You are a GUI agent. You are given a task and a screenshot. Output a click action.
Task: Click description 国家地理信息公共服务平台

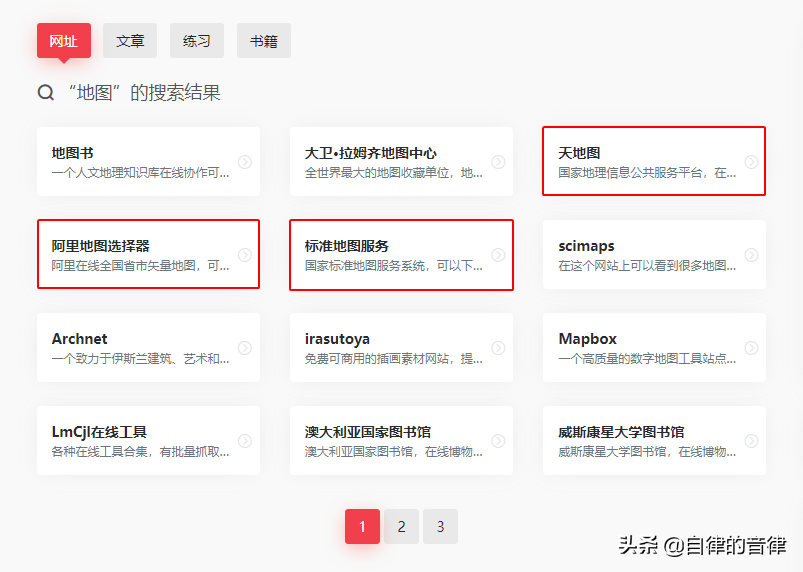point(647,173)
